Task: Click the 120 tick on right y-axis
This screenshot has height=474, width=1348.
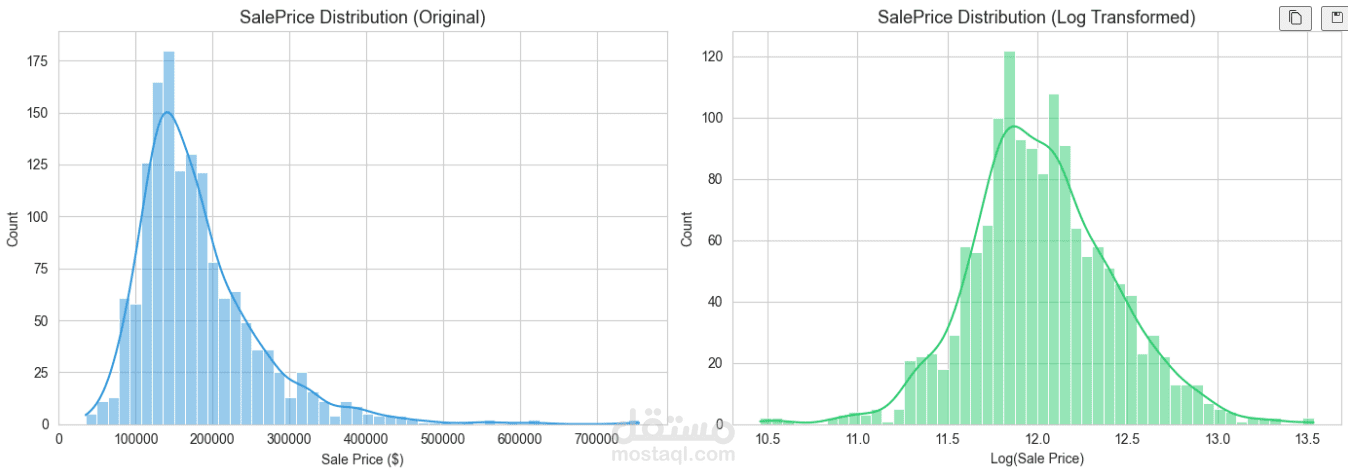Action: [x=714, y=57]
